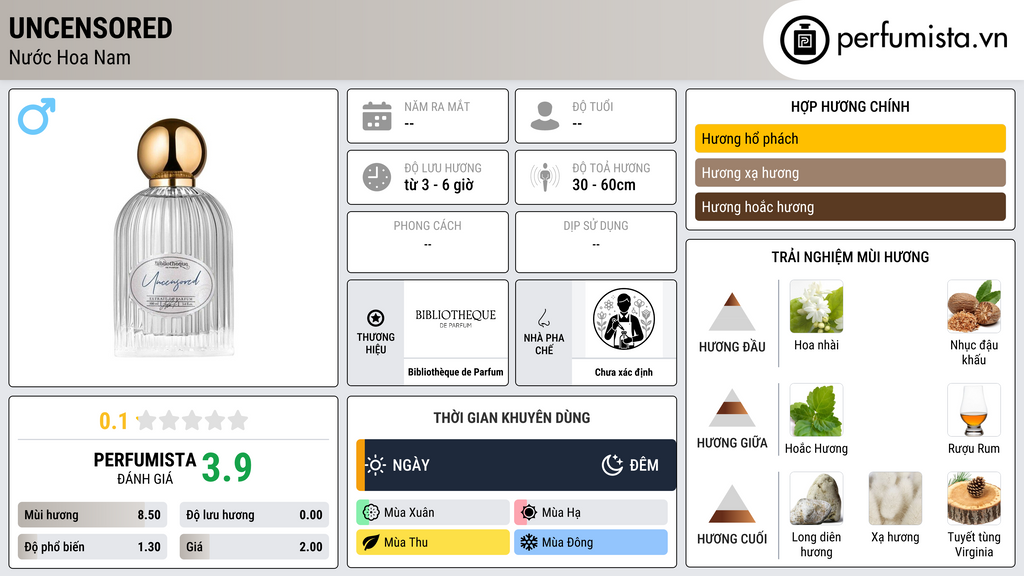The image size is (1024, 576).
Task: Click the '30 - 60cm' sillage value
Action: 604,185
